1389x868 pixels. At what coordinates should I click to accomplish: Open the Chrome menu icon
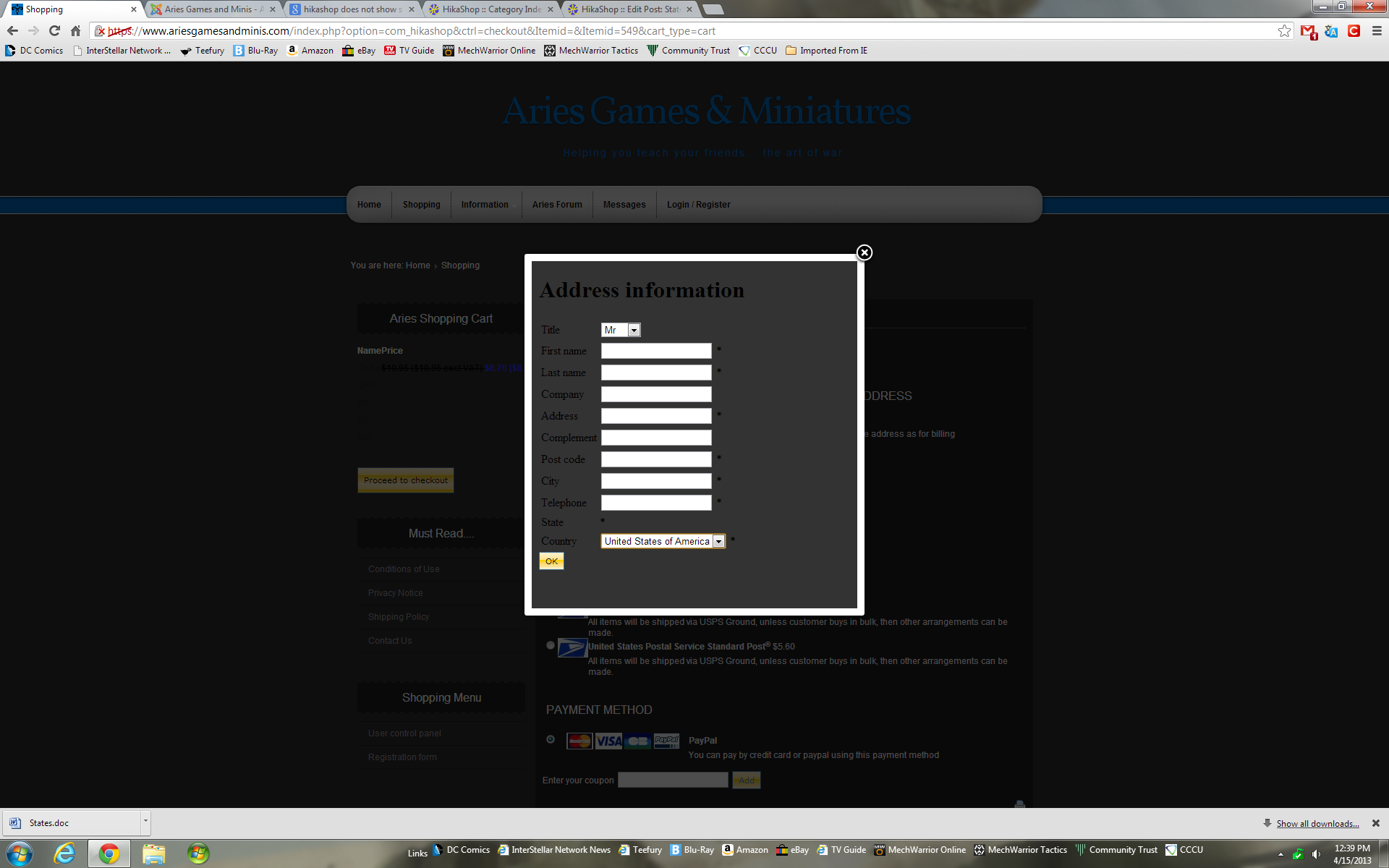click(x=1377, y=30)
